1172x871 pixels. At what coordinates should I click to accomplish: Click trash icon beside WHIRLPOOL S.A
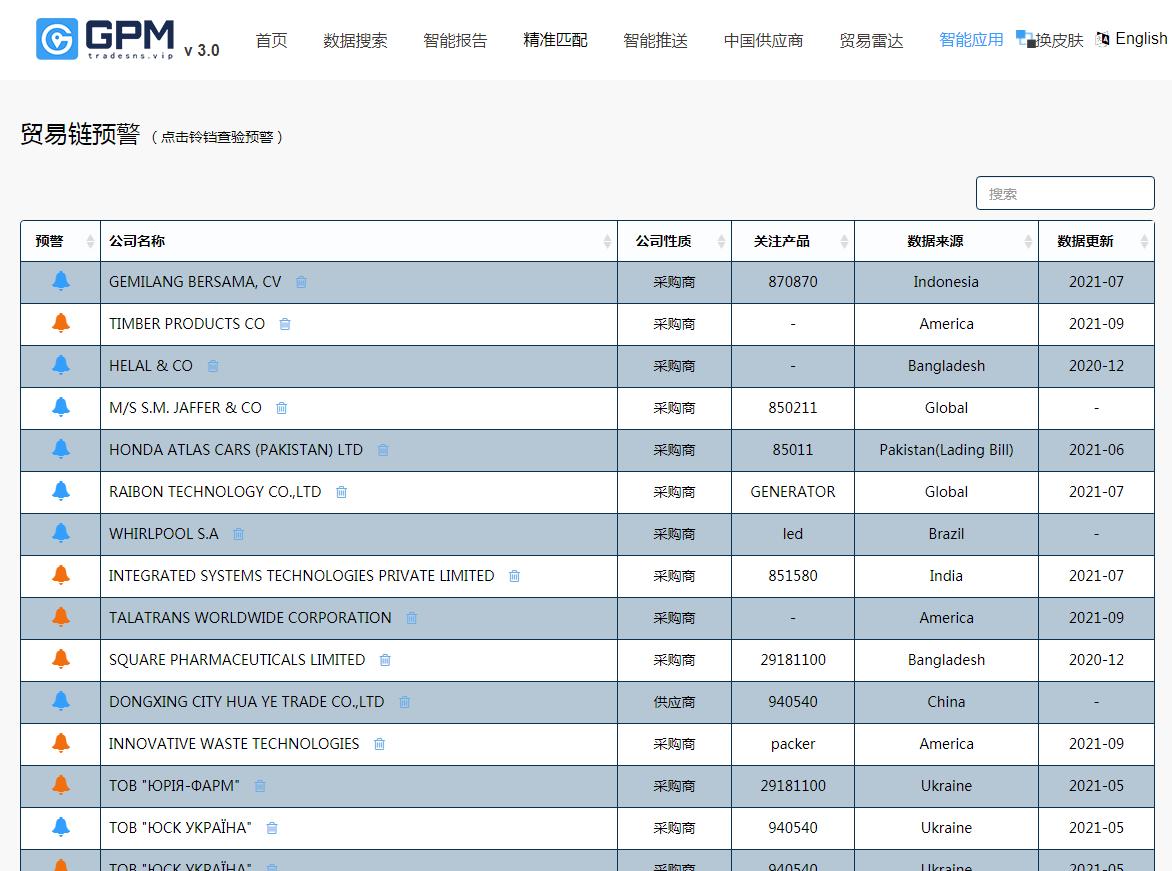[238, 533]
